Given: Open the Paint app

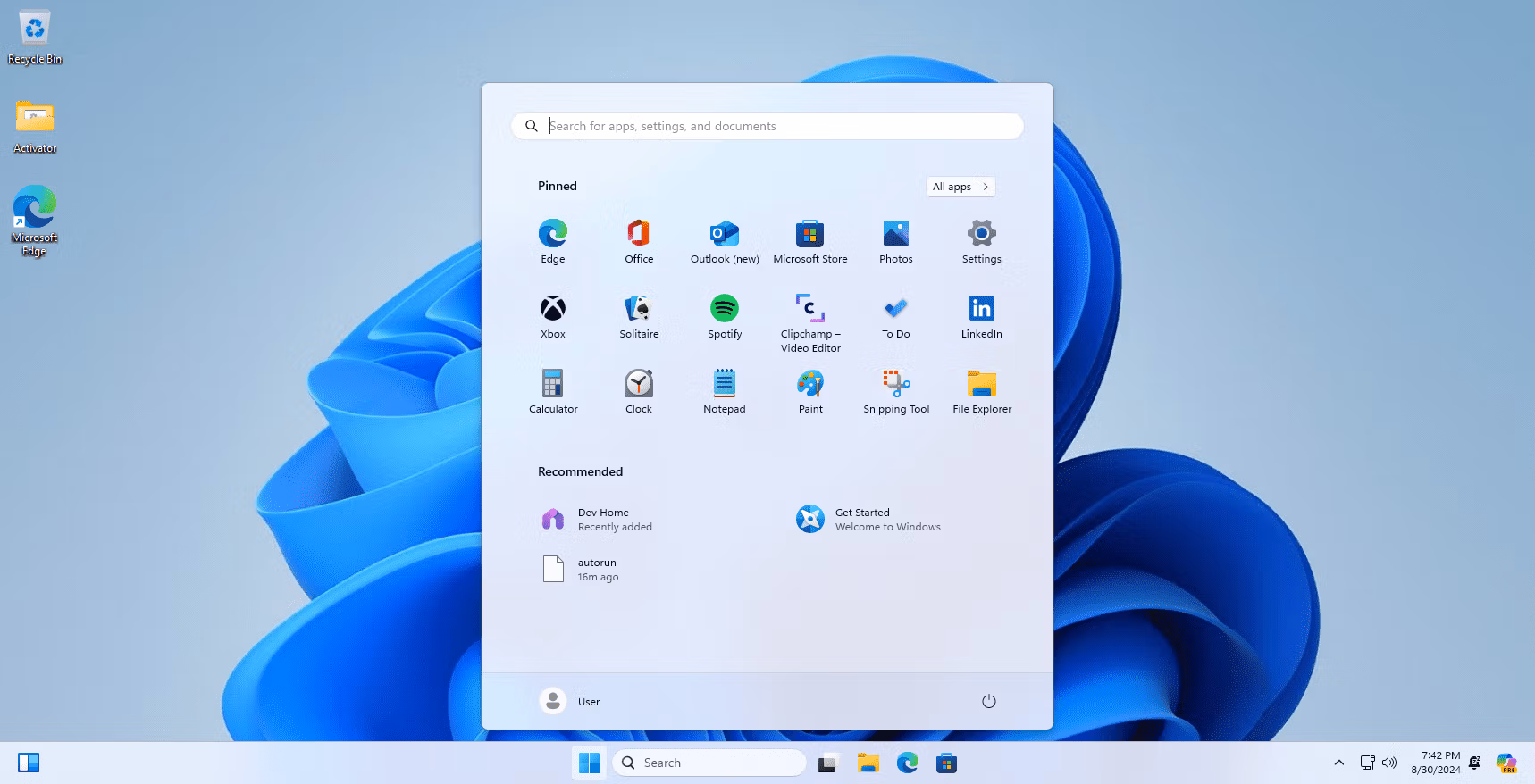Looking at the screenshot, I should tap(810, 391).
